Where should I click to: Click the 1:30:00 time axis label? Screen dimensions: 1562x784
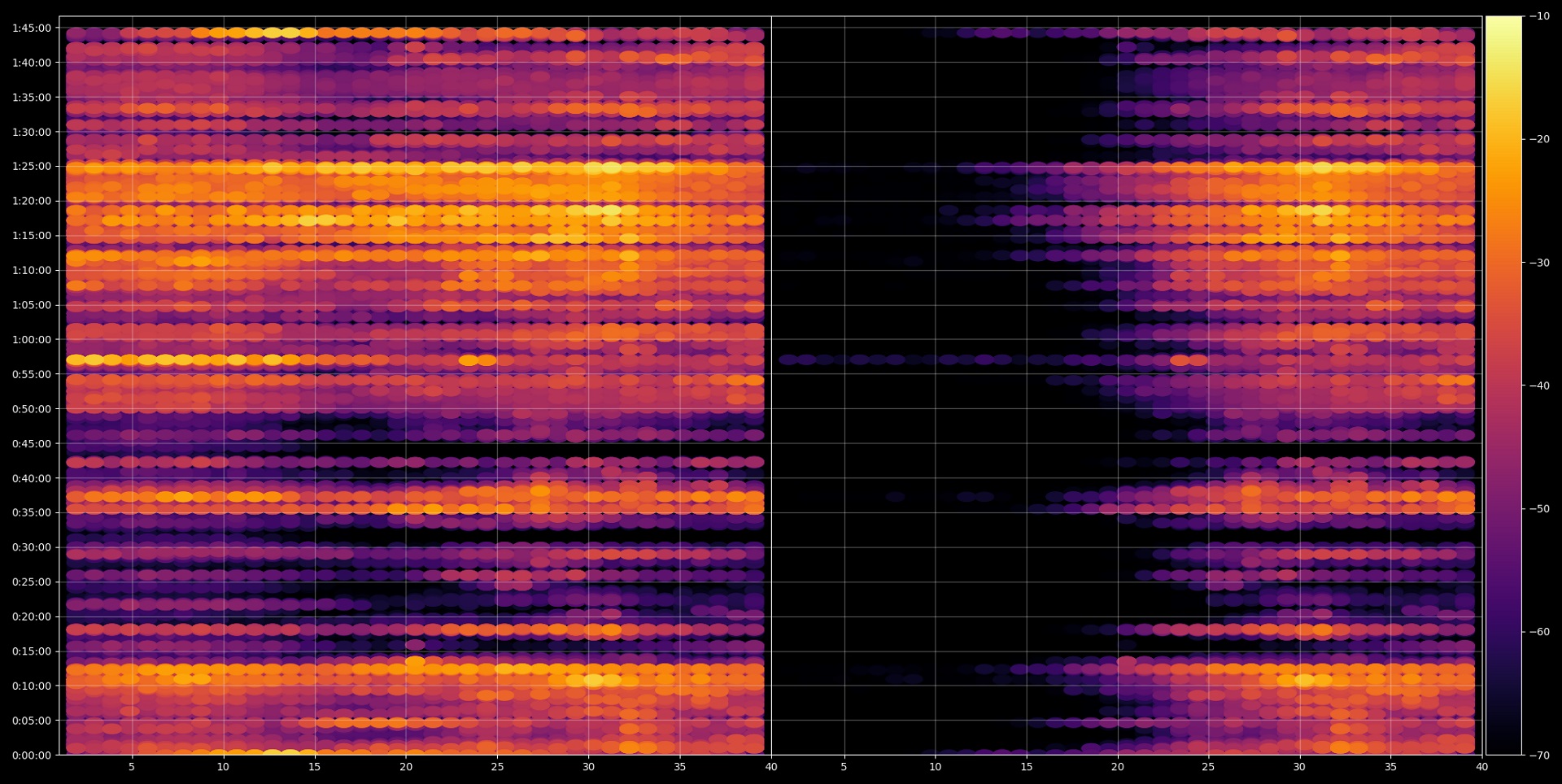[32, 132]
